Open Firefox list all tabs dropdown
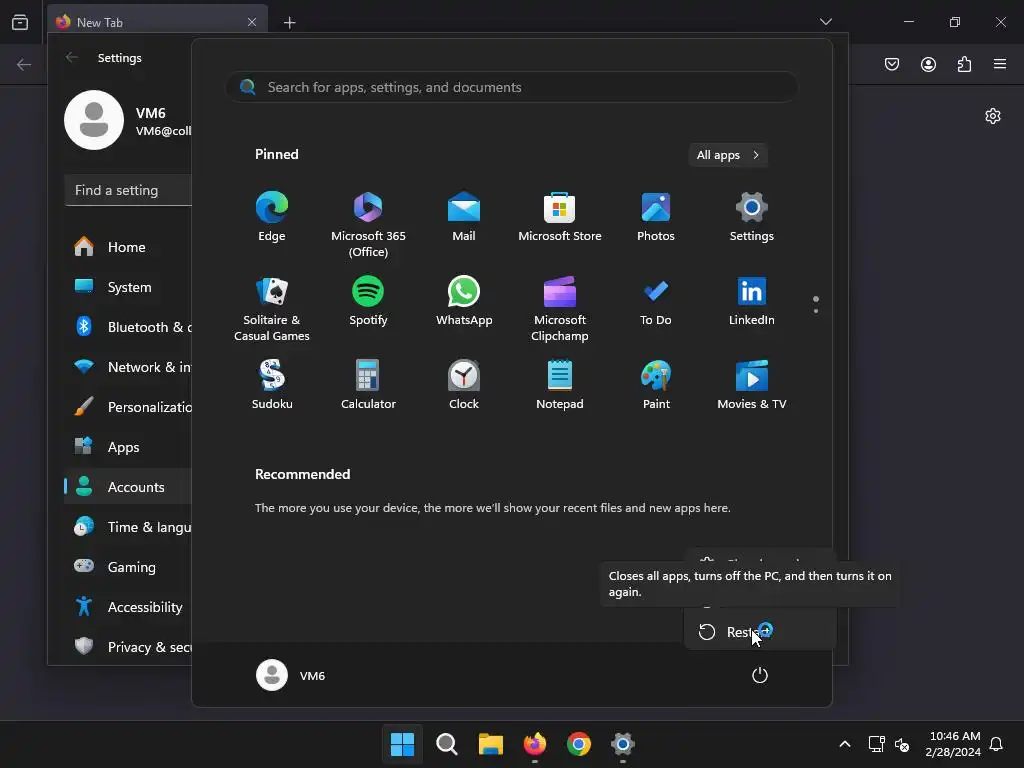Image resolution: width=1024 pixels, height=768 pixels. point(826,22)
